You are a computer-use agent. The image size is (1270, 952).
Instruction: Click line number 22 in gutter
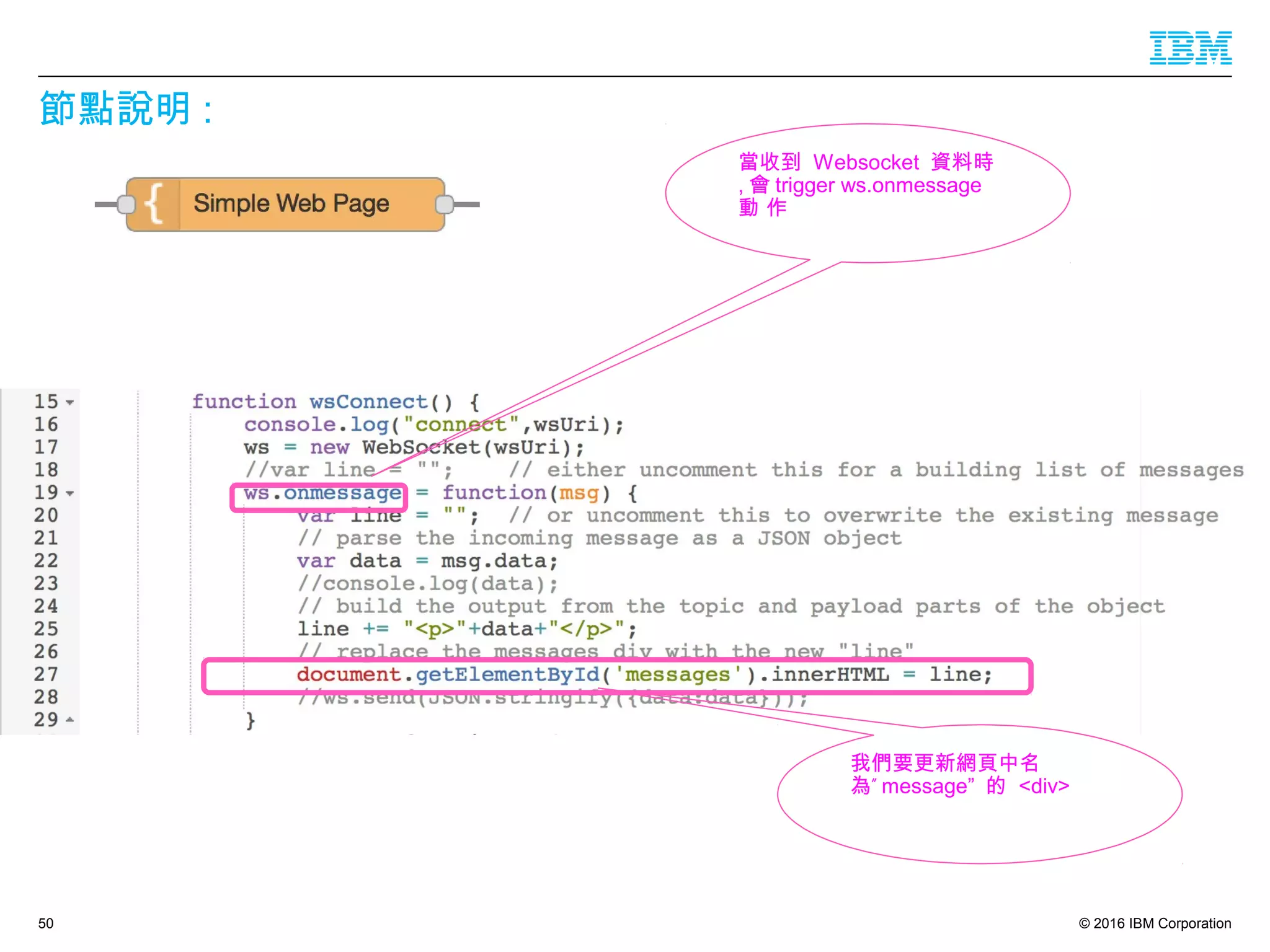click(46, 561)
